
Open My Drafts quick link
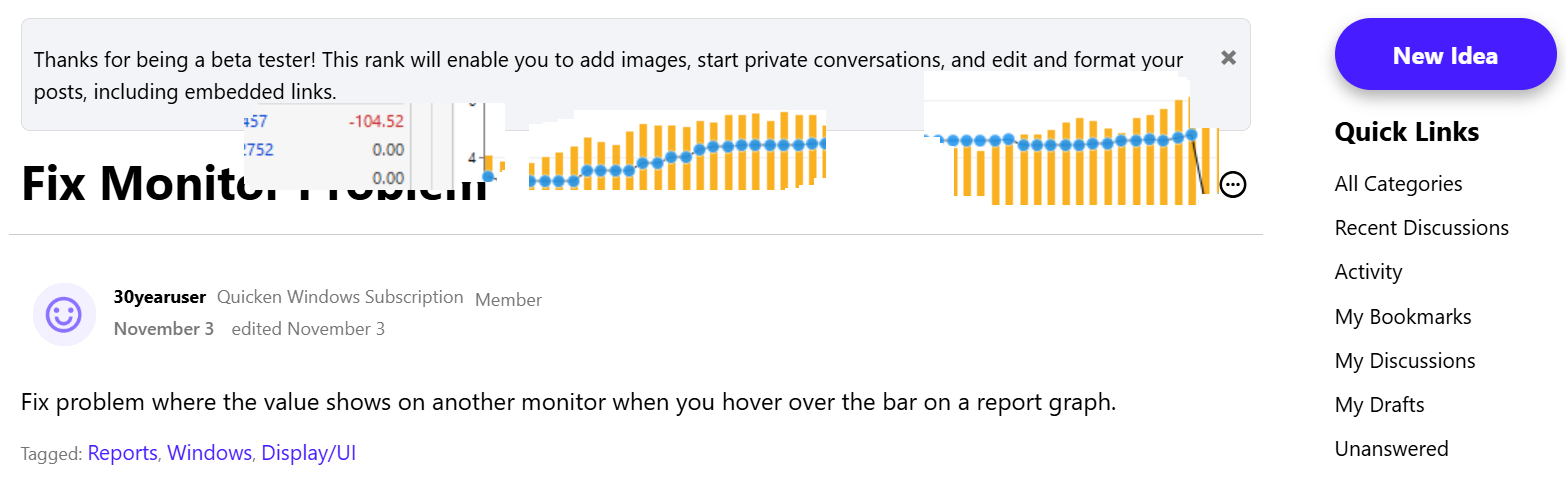coord(1379,405)
